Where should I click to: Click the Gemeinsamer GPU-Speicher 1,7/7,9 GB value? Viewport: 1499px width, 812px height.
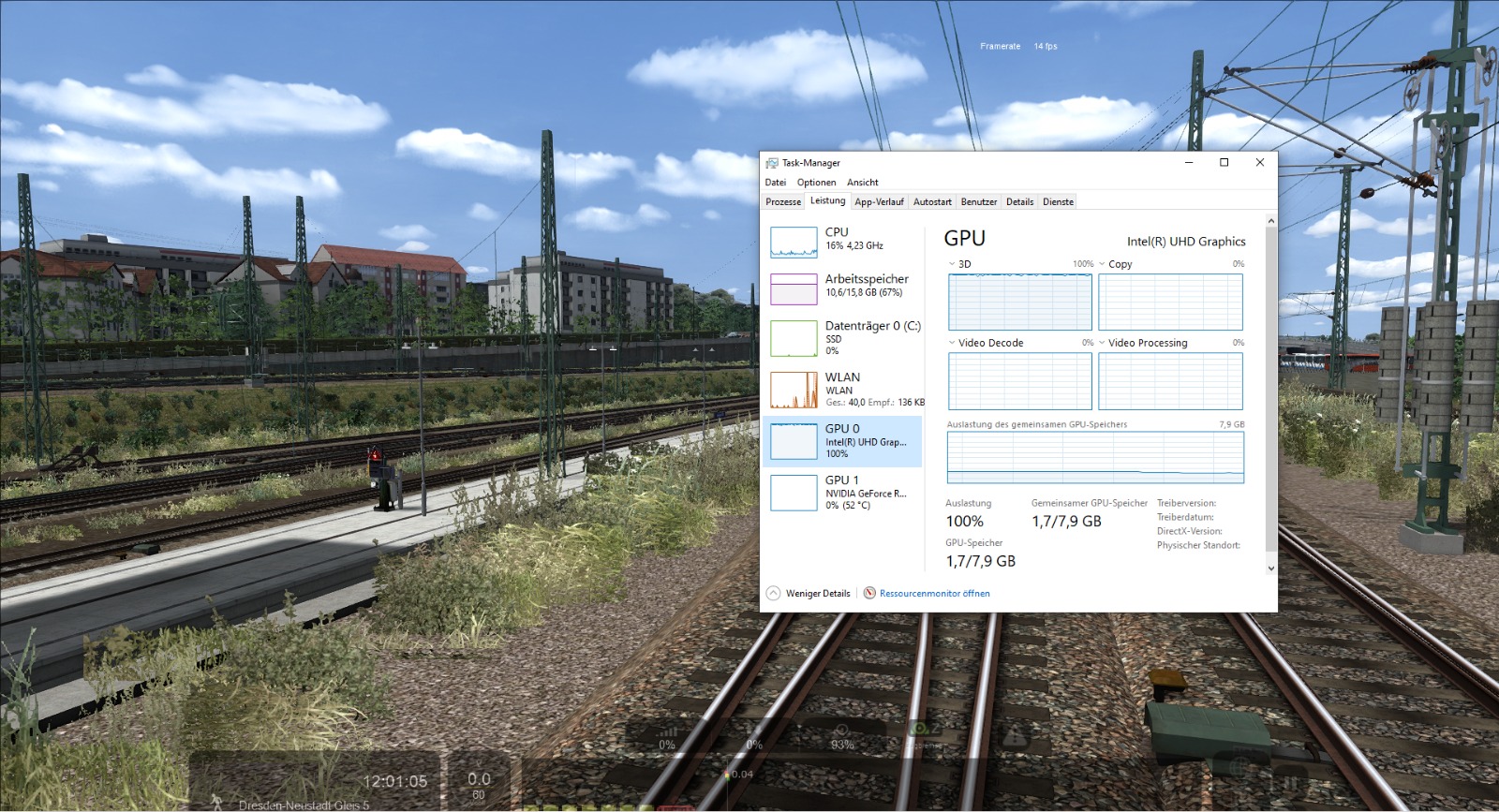pos(1067,522)
